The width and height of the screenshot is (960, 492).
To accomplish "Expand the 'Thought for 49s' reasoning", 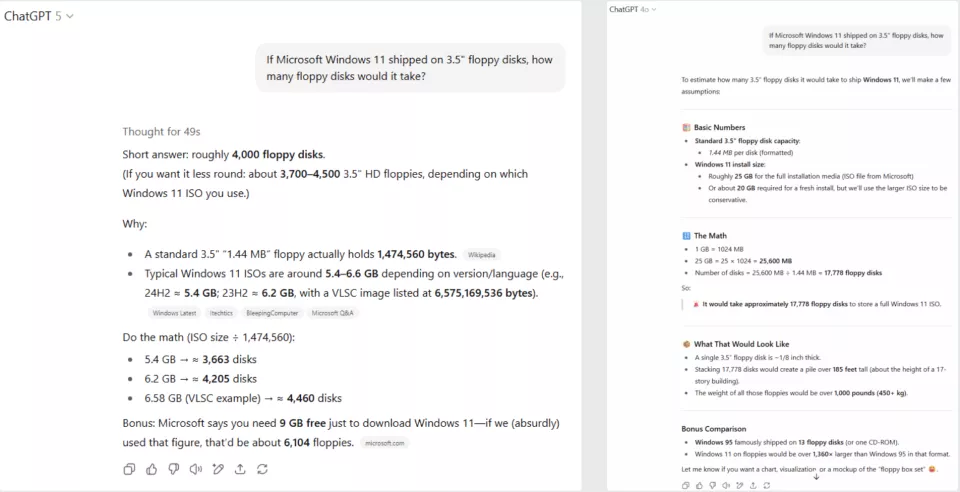I will (x=161, y=132).
